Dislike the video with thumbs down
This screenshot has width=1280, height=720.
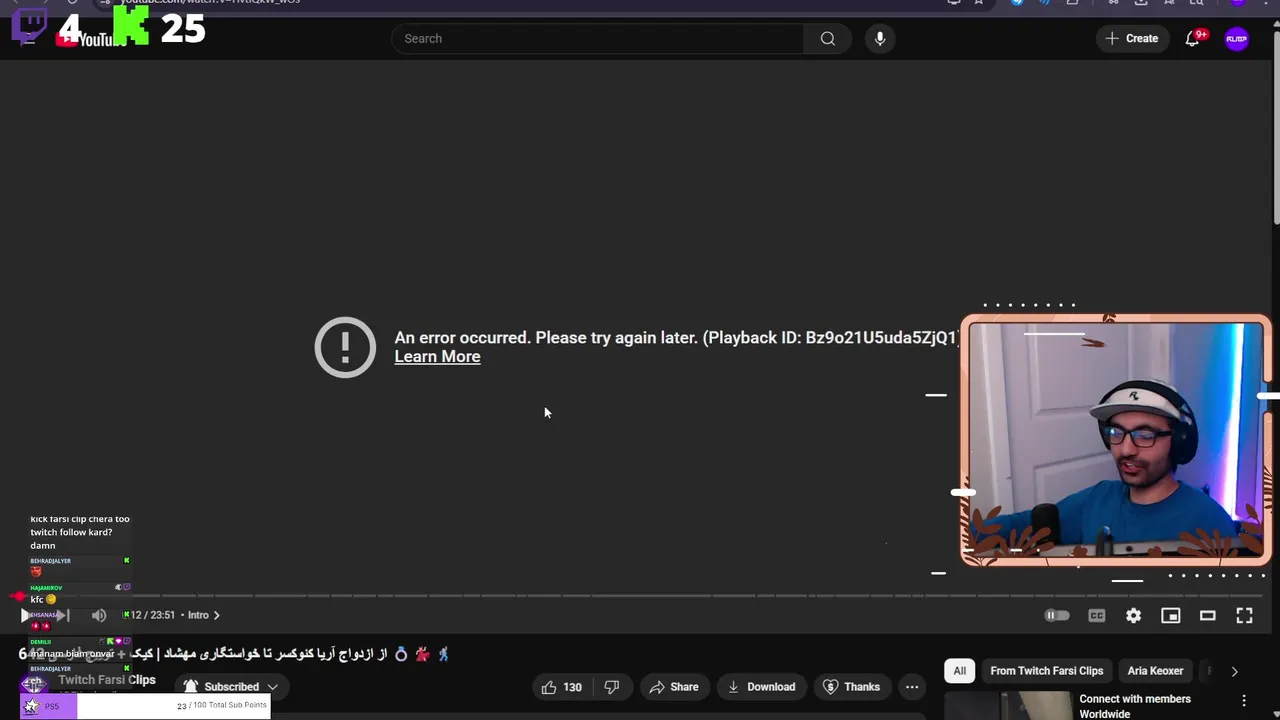click(x=612, y=687)
